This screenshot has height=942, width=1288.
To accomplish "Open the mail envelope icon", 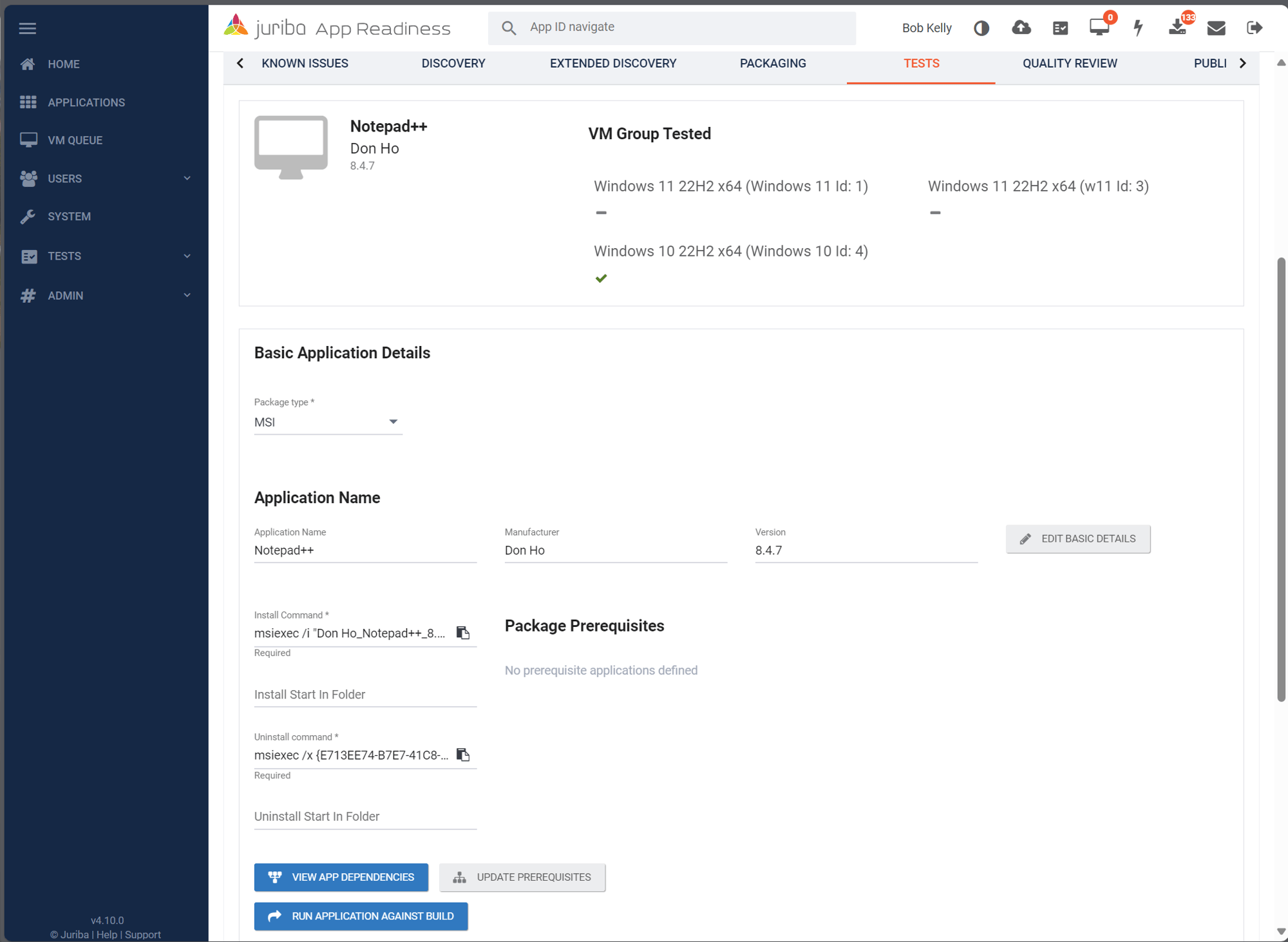I will point(1216,28).
